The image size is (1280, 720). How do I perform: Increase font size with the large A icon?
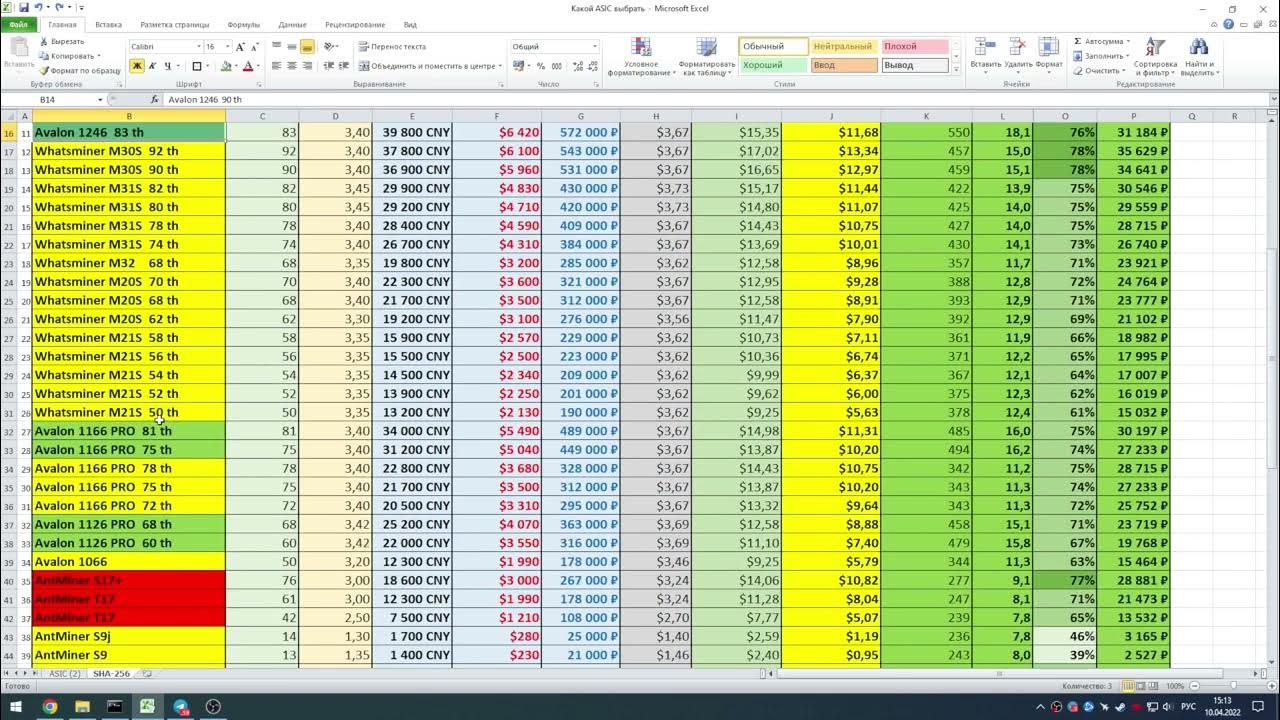coord(241,47)
